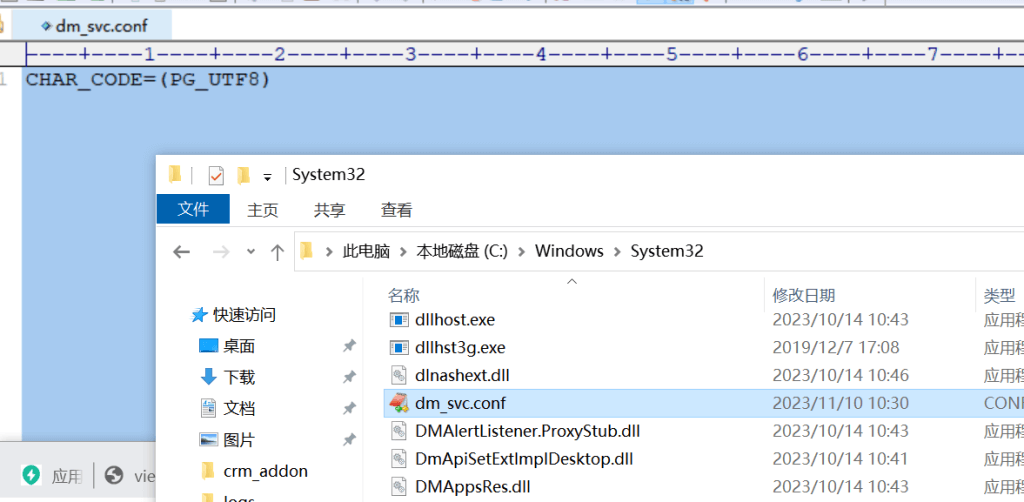The height and width of the screenshot is (502, 1024).
Task: Click the Explorer back arrow
Action: click(181, 252)
